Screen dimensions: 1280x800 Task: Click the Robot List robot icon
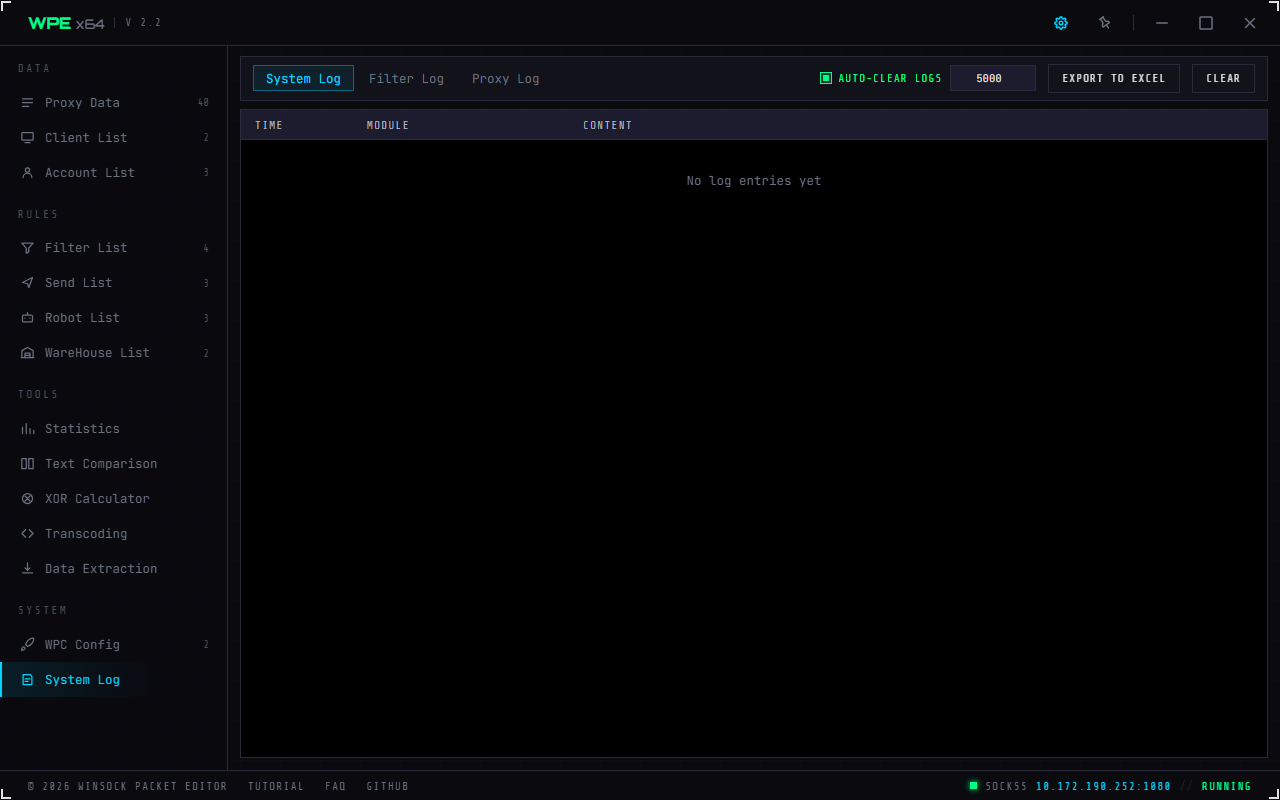point(27,318)
